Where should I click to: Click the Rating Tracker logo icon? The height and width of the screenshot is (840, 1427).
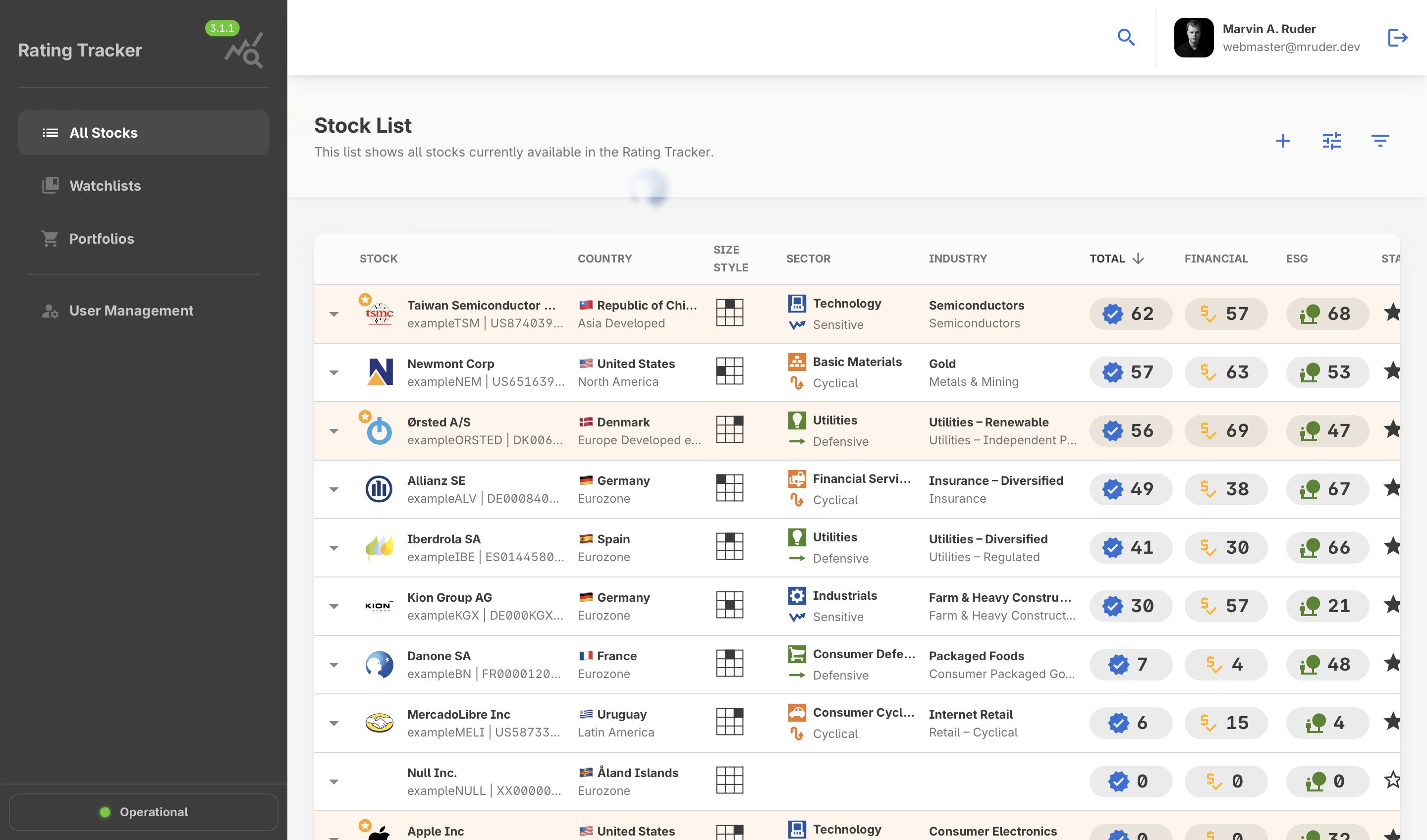point(244,51)
